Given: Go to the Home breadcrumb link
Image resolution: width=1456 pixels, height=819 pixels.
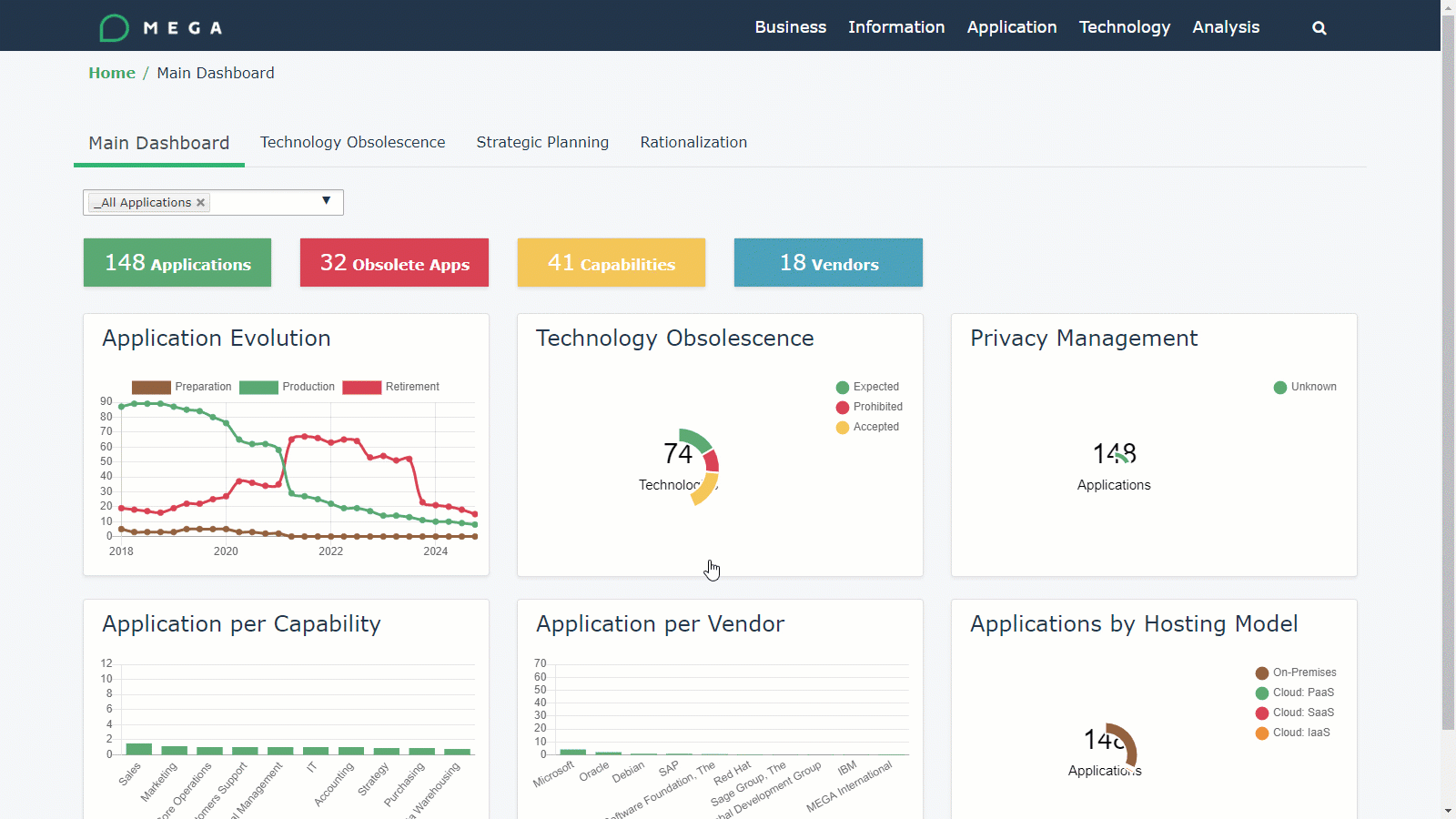Looking at the screenshot, I should point(112,73).
